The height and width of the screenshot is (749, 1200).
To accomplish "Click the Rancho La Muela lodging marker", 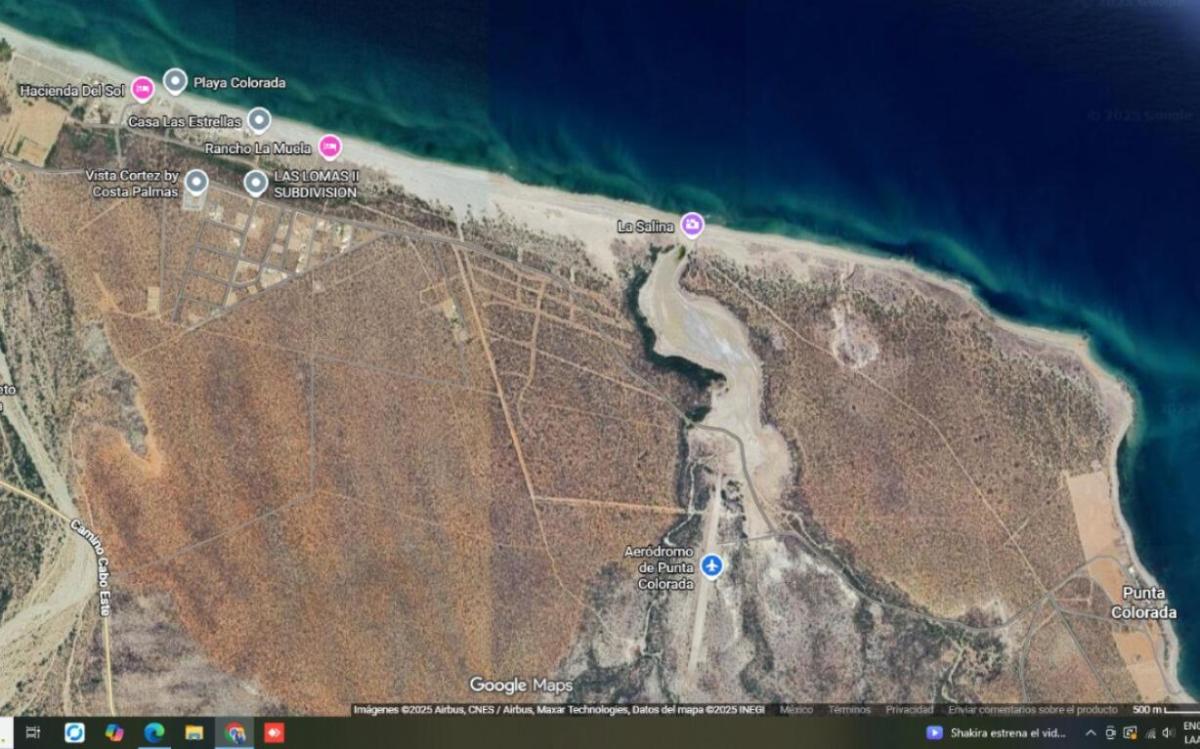I will tap(330, 147).
